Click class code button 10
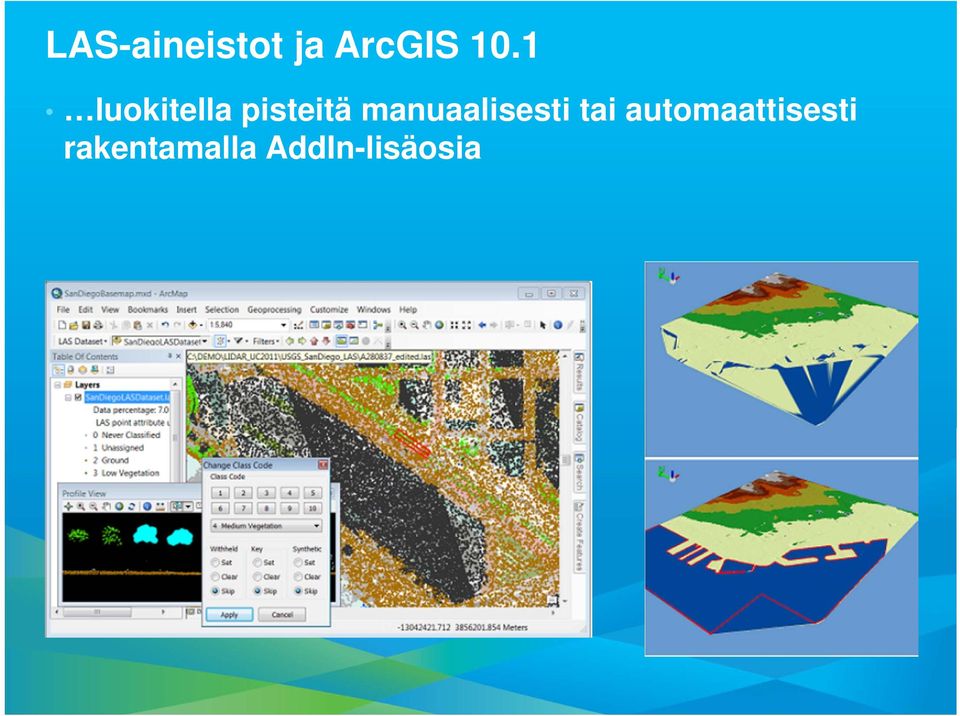The height and width of the screenshot is (716, 960). point(312,508)
